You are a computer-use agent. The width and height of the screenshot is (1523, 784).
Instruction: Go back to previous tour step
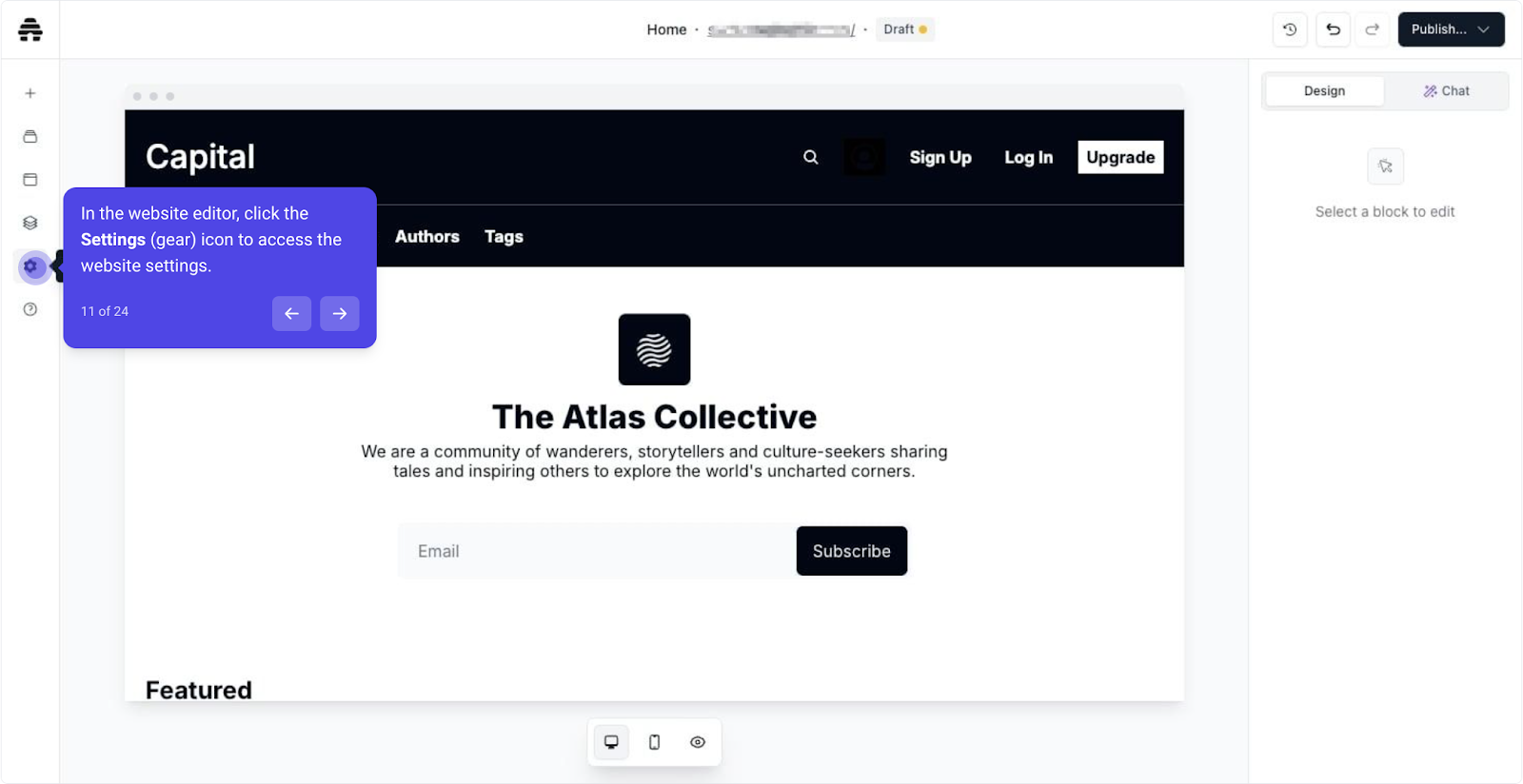tap(292, 313)
